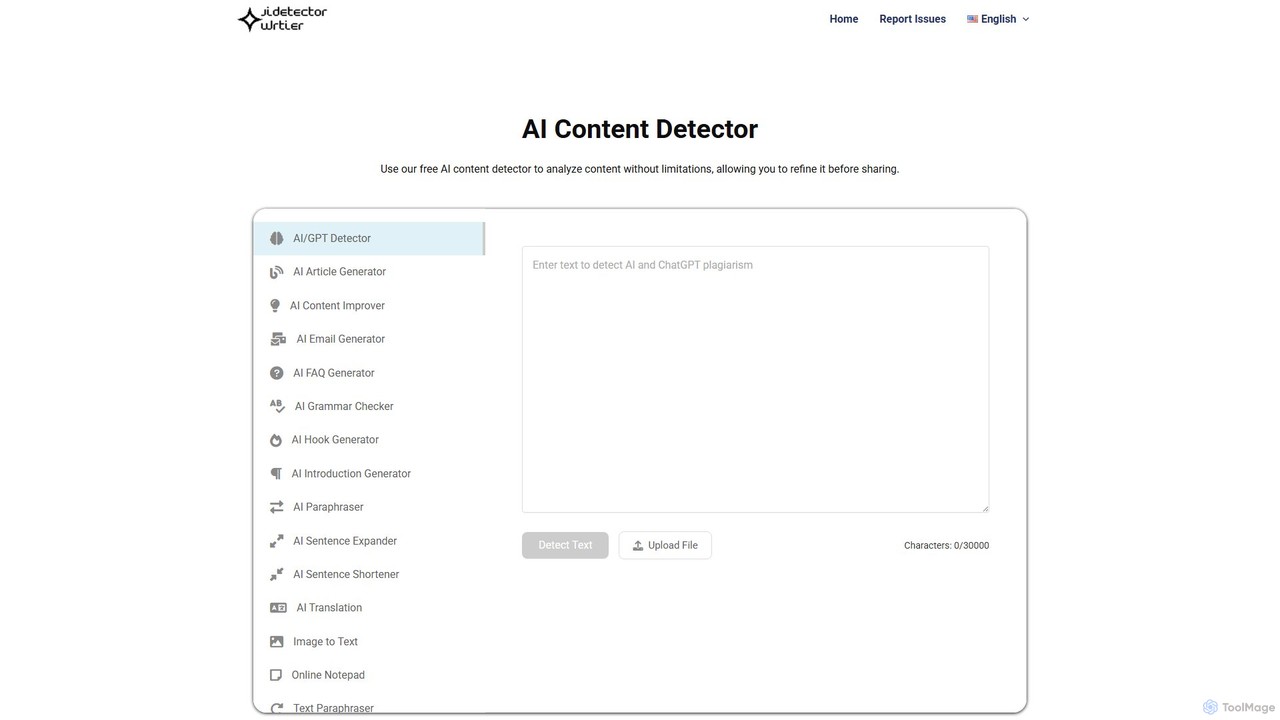Go to the Home page link
The width and height of the screenshot is (1280, 720).
pos(844,19)
